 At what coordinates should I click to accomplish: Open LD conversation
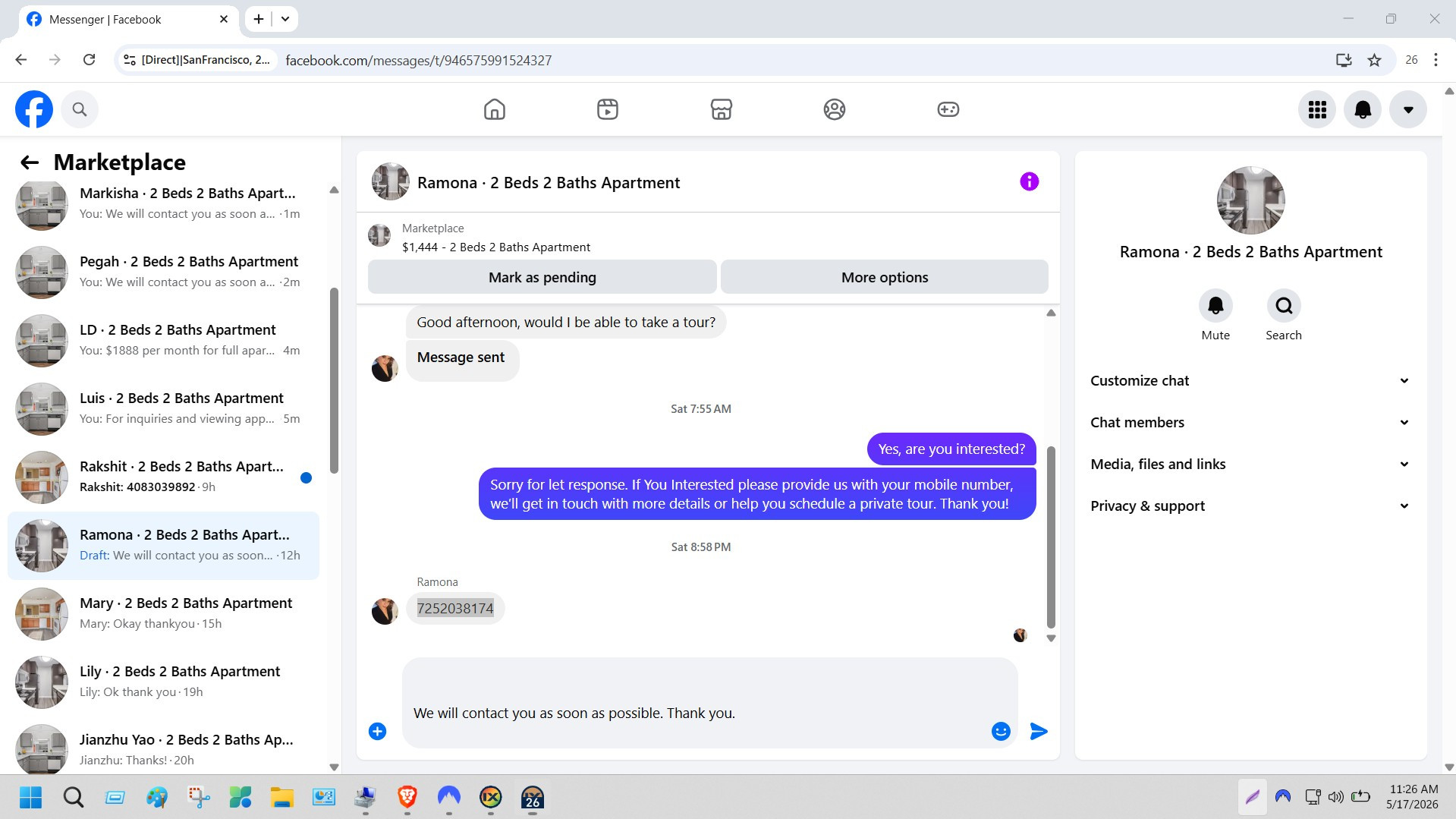(x=163, y=341)
